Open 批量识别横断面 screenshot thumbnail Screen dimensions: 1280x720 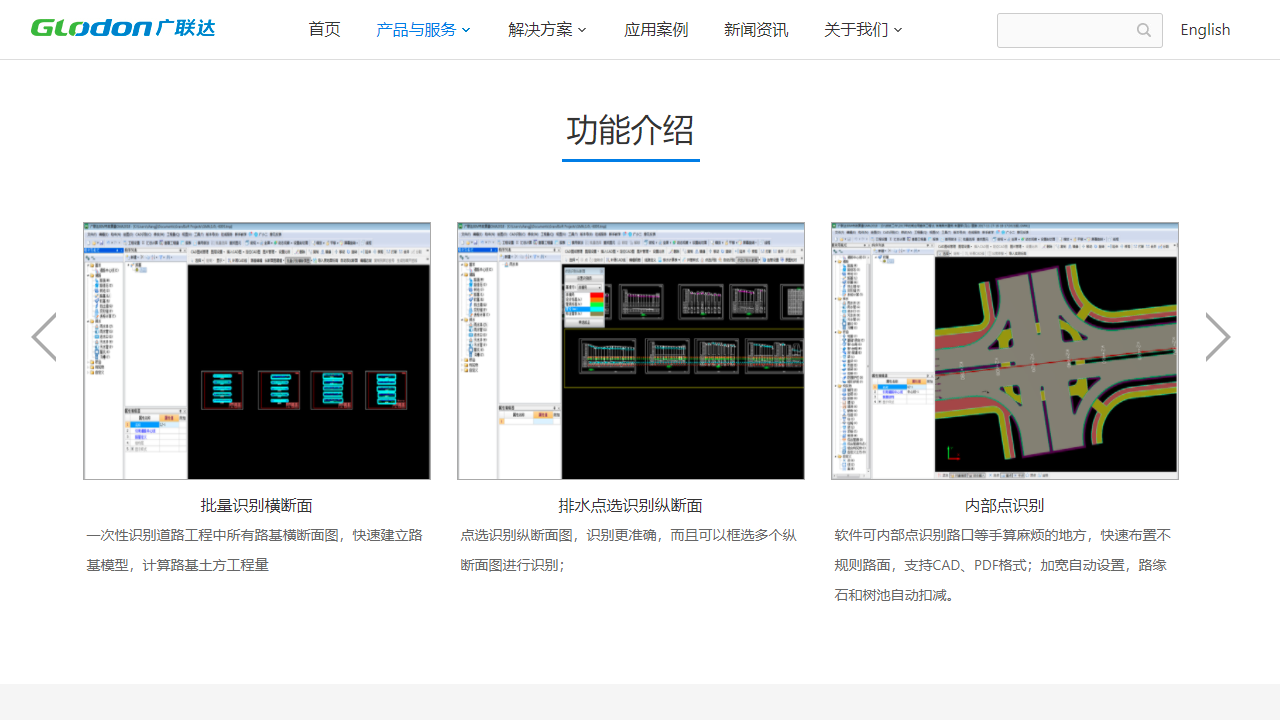pos(257,351)
